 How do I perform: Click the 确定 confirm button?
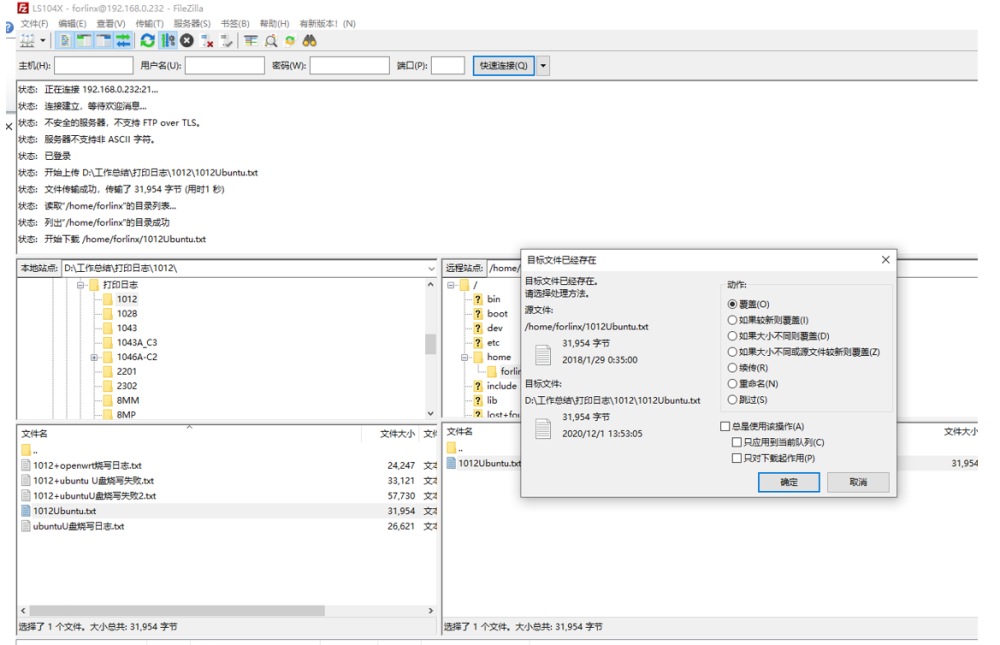click(788, 482)
